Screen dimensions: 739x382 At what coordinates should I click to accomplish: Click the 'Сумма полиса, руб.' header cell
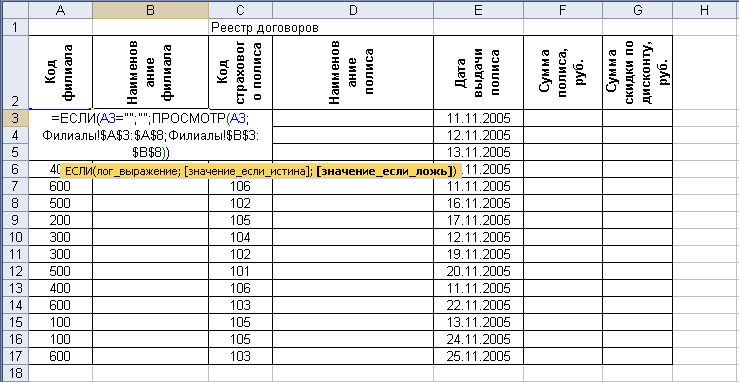563,73
